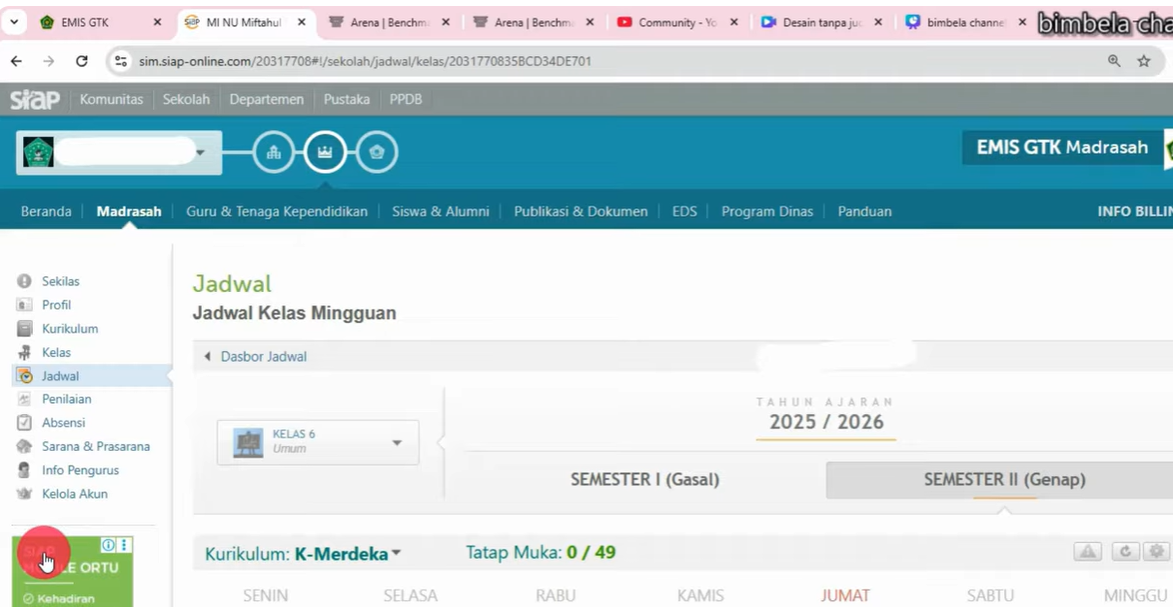The width and height of the screenshot is (1173, 607).
Task: Go back via Dasbor Jadwal link
Action: tap(263, 356)
